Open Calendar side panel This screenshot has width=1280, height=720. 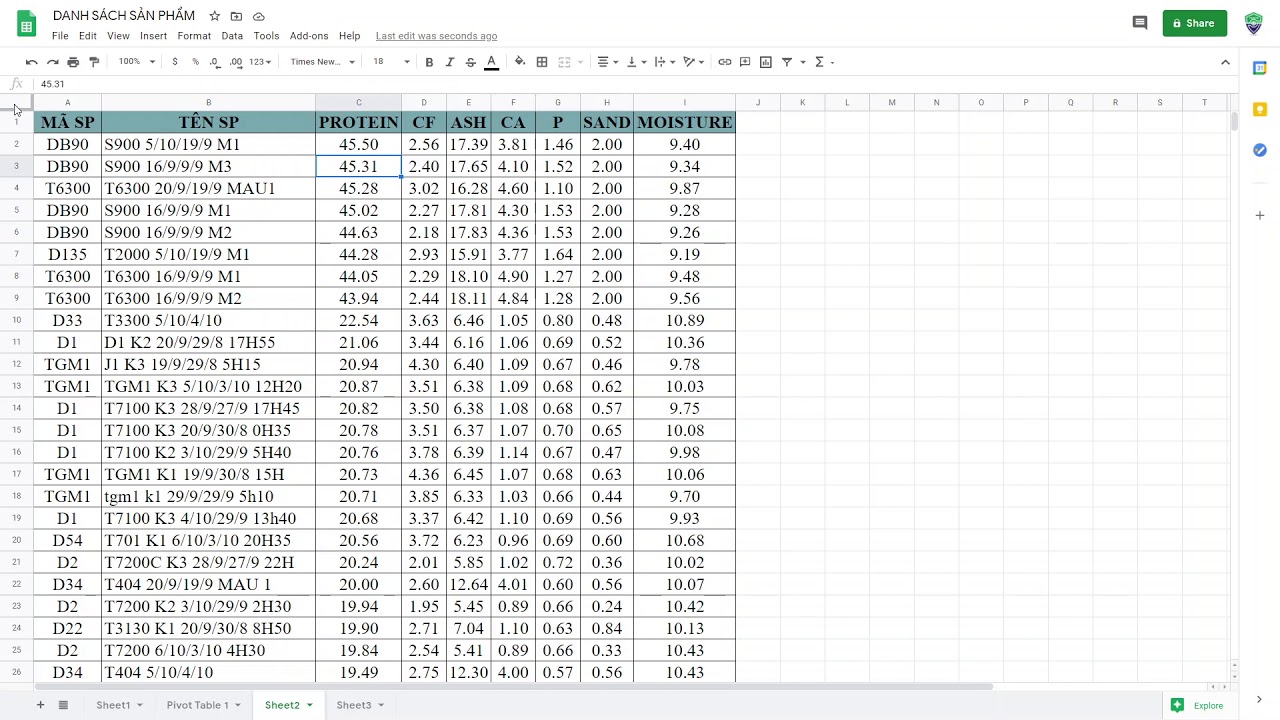click(x=1260, y=67)
